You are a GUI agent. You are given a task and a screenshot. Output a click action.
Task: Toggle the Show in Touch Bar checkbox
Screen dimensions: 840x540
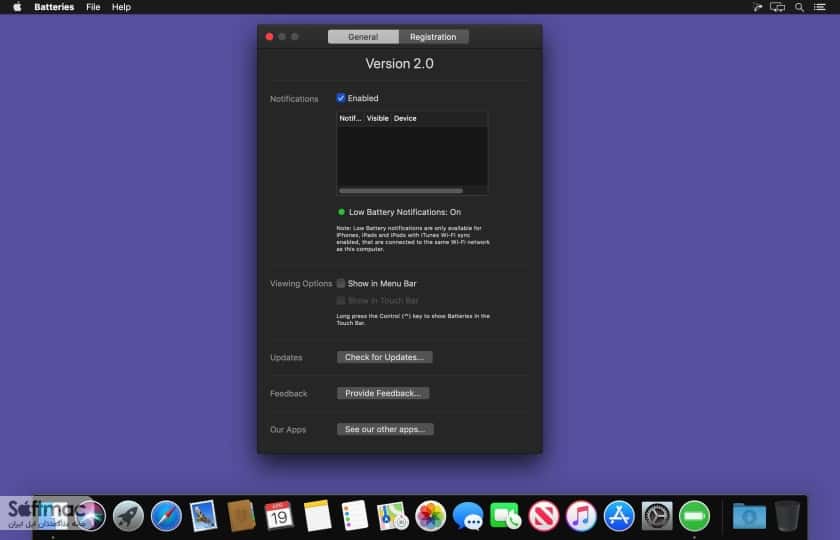[341, 301]
